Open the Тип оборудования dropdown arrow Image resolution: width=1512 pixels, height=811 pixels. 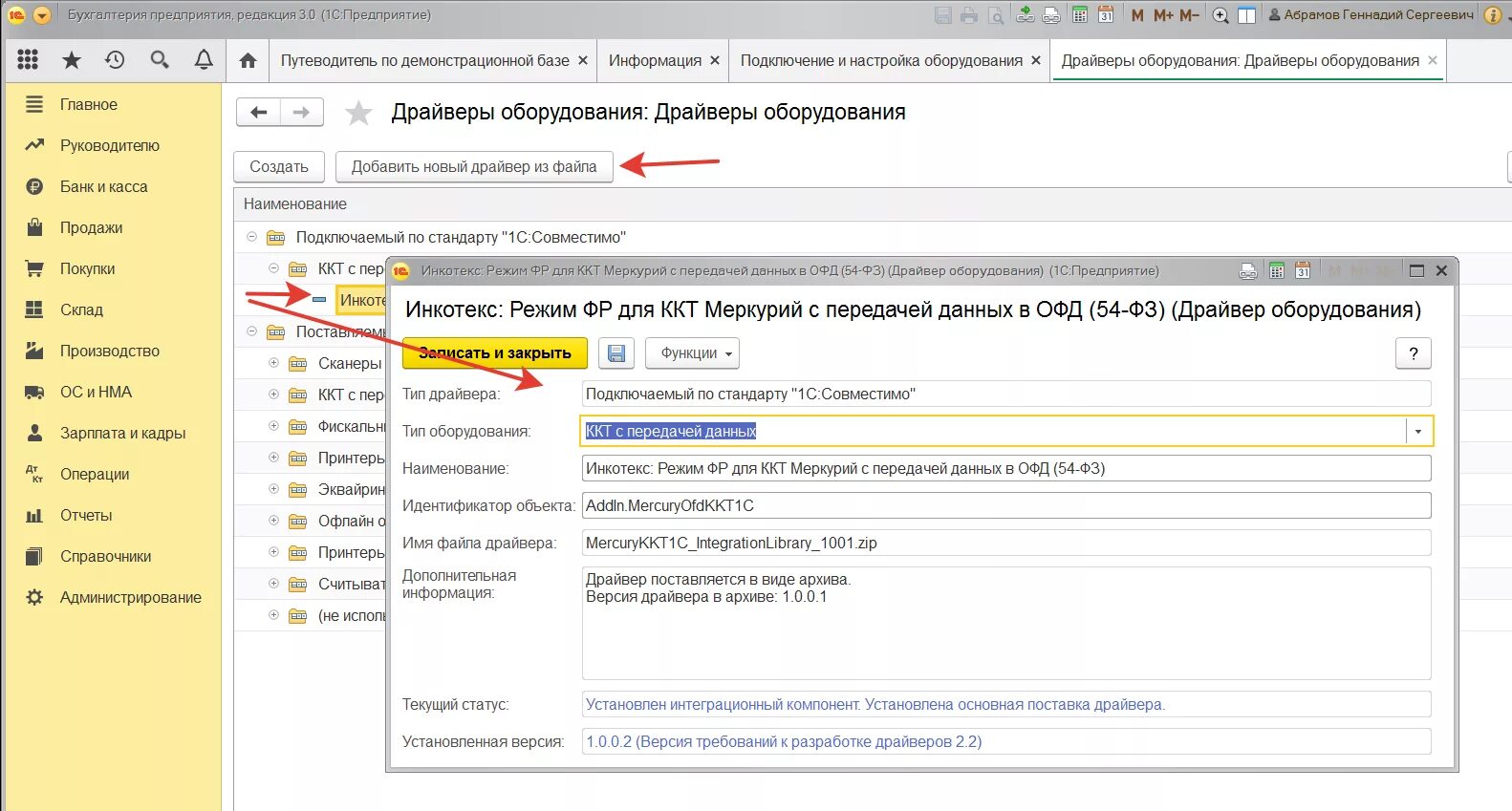[1418, 432]
